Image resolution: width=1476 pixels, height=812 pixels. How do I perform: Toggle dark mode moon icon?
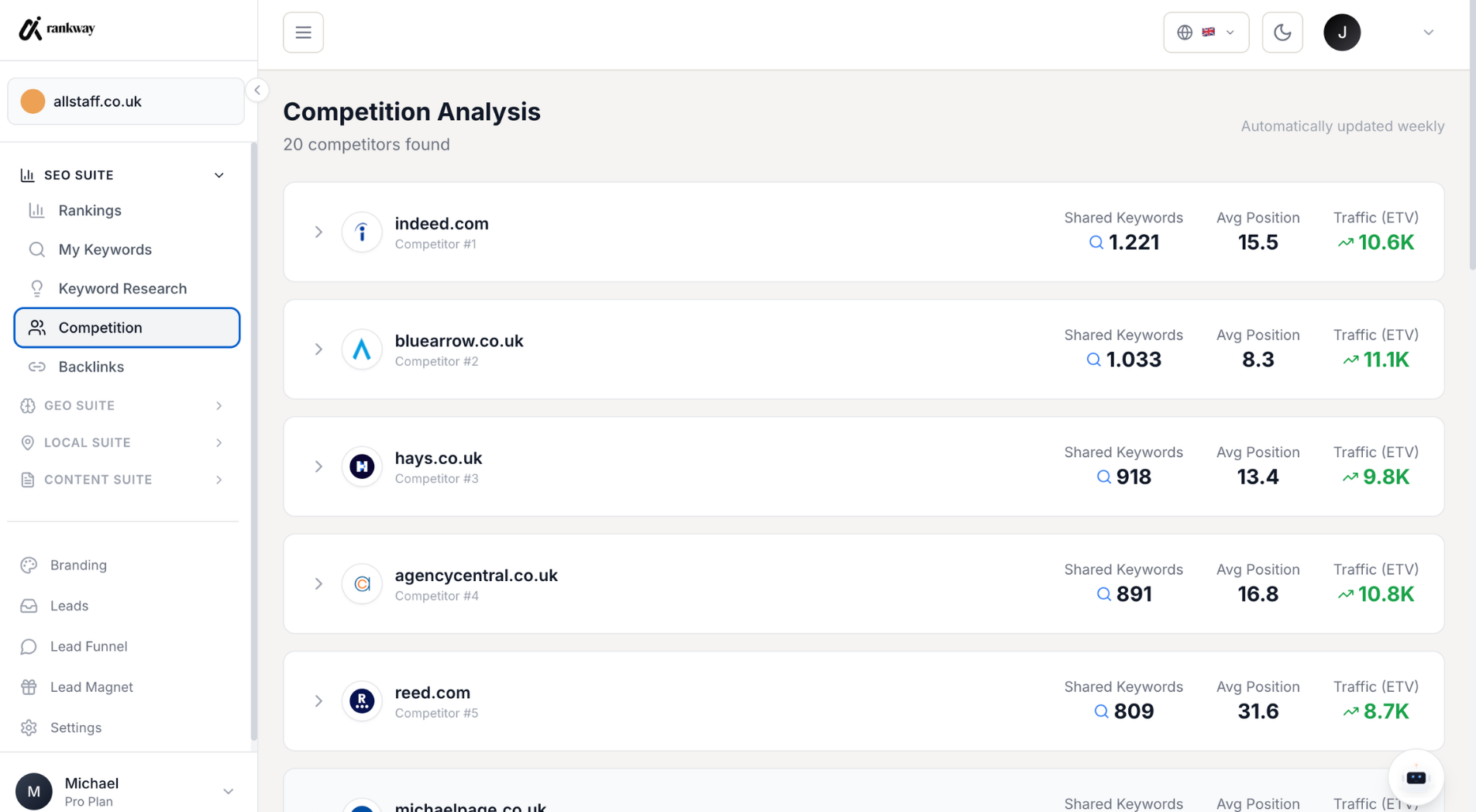(1282, 33)
